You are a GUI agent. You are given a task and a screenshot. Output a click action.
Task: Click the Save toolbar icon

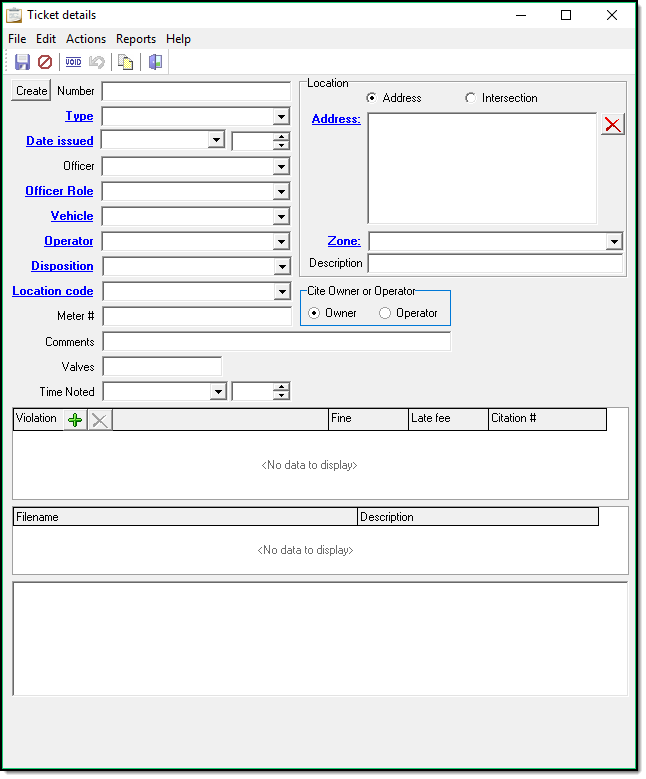(x=22, y=62)
